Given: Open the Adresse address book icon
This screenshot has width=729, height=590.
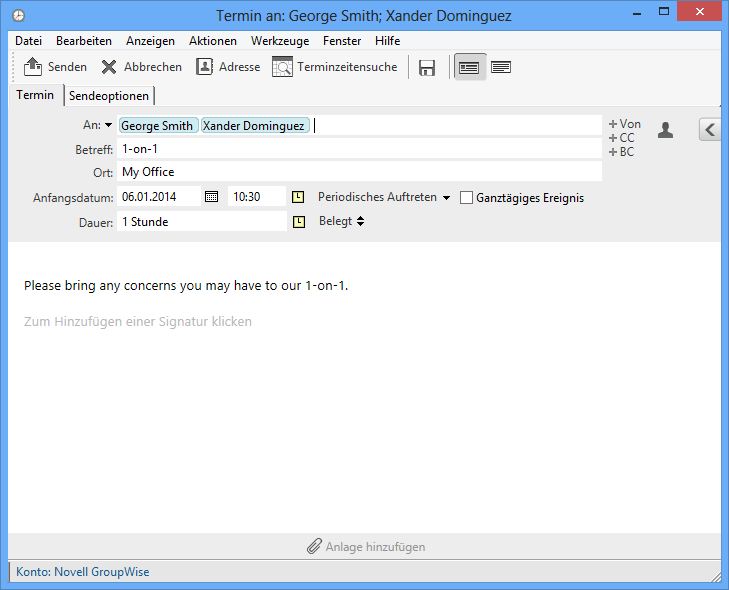Looking at the screenshot, I should pyautogui.click(x=204, y=67).
